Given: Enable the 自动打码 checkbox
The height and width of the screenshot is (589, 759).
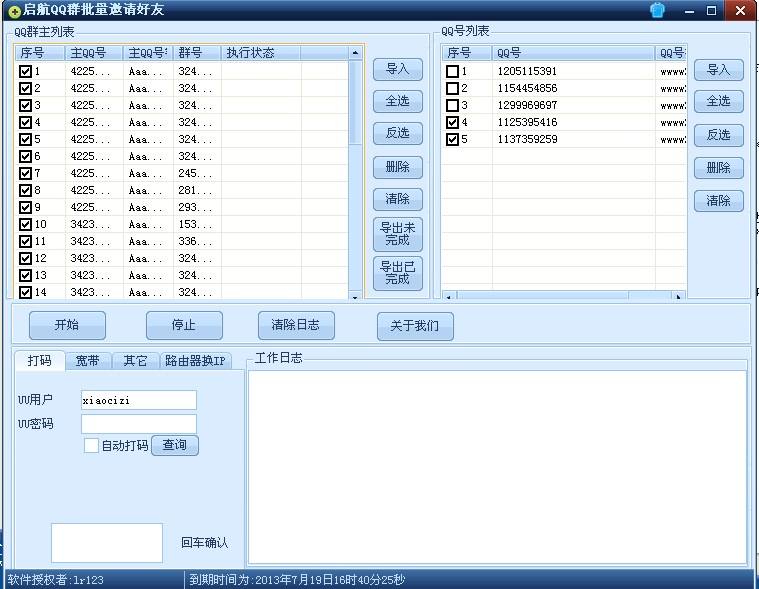Looking at the screenshot, I should [91, 445].
